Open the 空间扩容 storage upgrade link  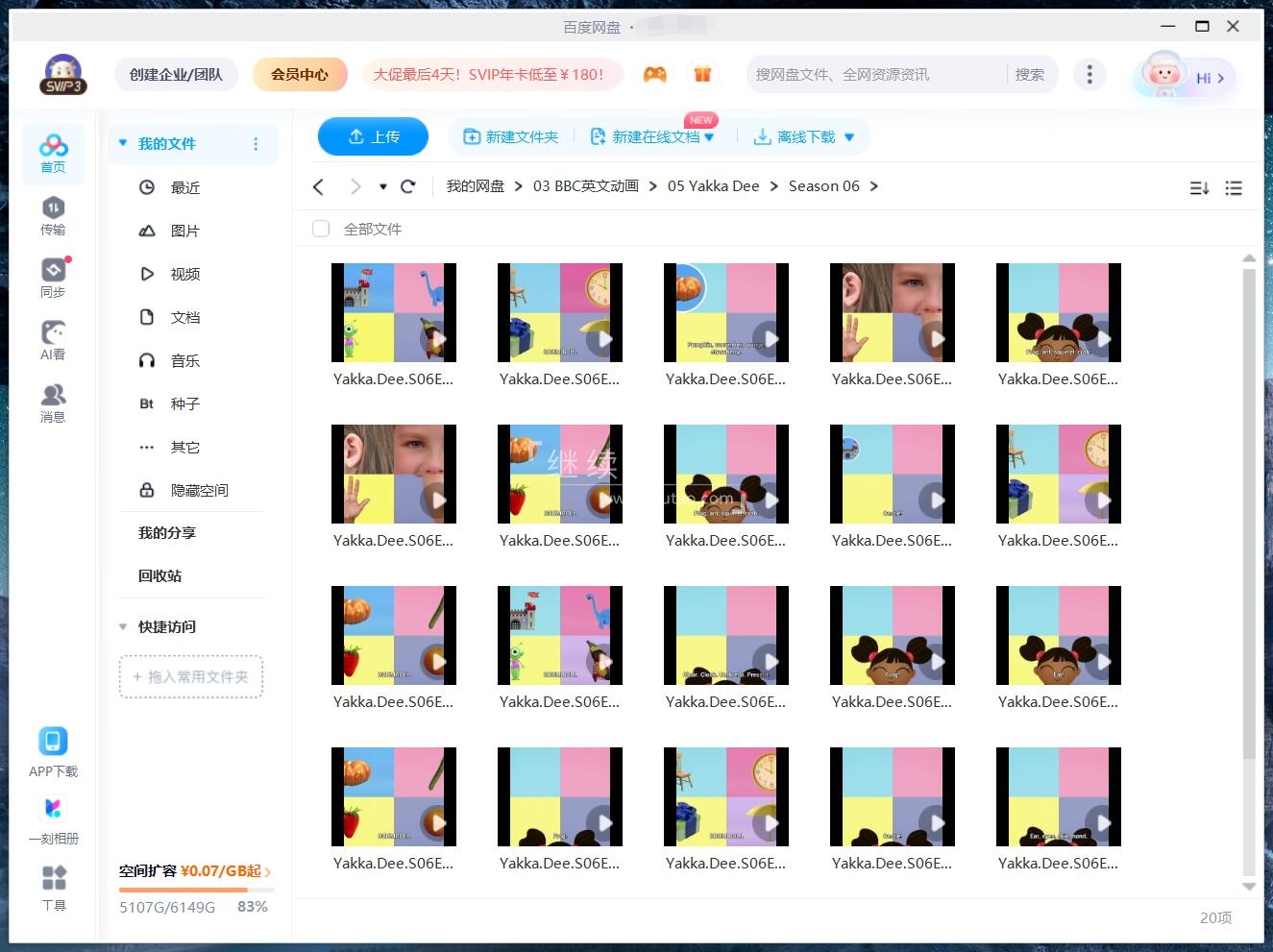(188, 872)
